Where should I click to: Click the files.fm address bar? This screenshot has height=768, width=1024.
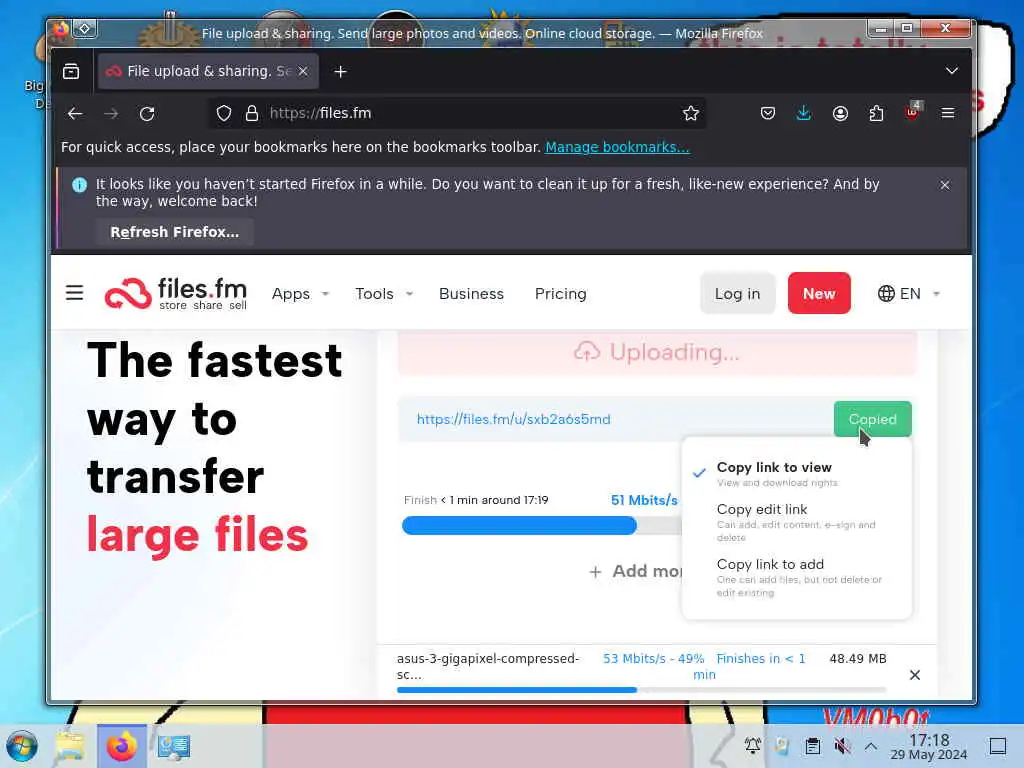pos(457,113)
